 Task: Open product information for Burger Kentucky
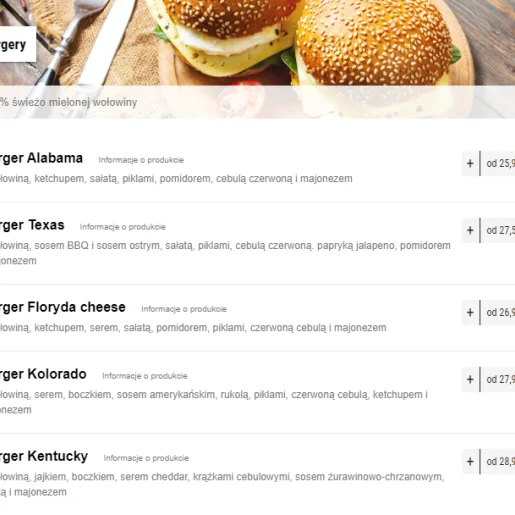pyautogui.click(x=146, y=458)
